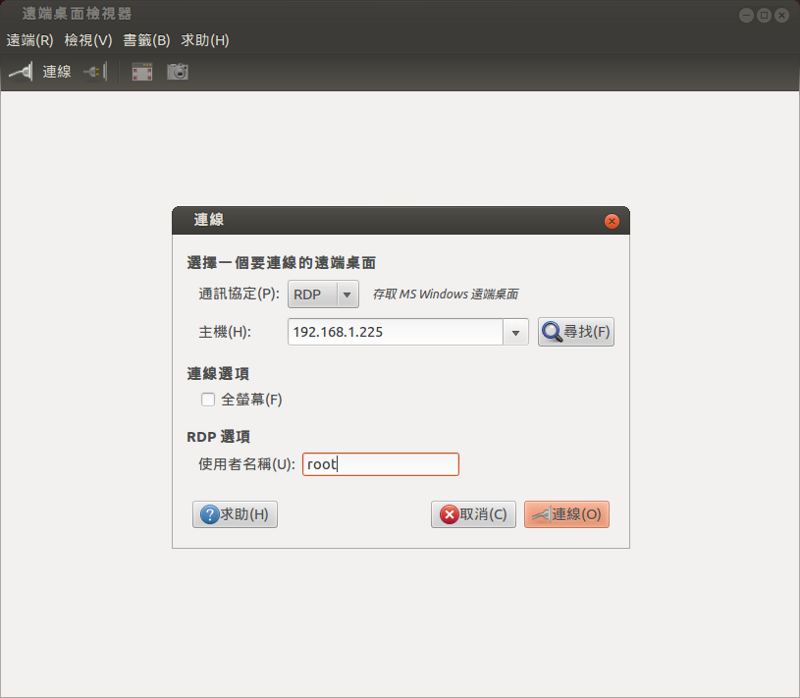Click the disconnect plug toolbar icon
The width and height of the screenshot is (800, 698).
tap(95, 71)
